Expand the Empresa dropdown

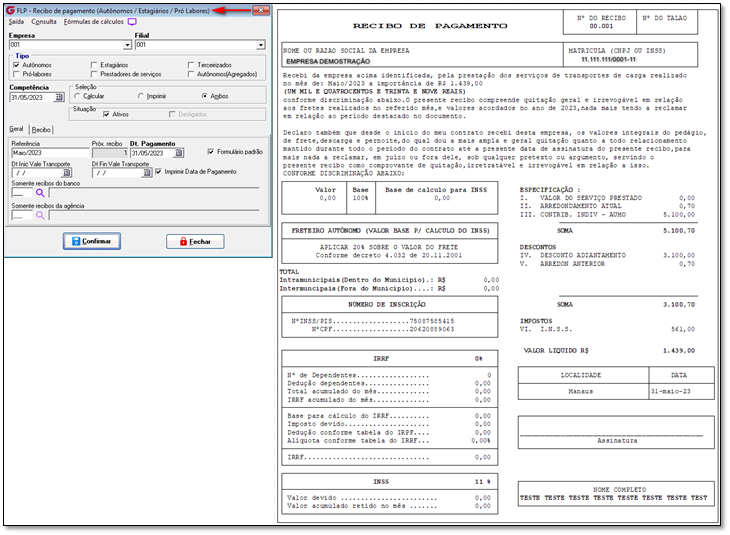coord(127,45)
